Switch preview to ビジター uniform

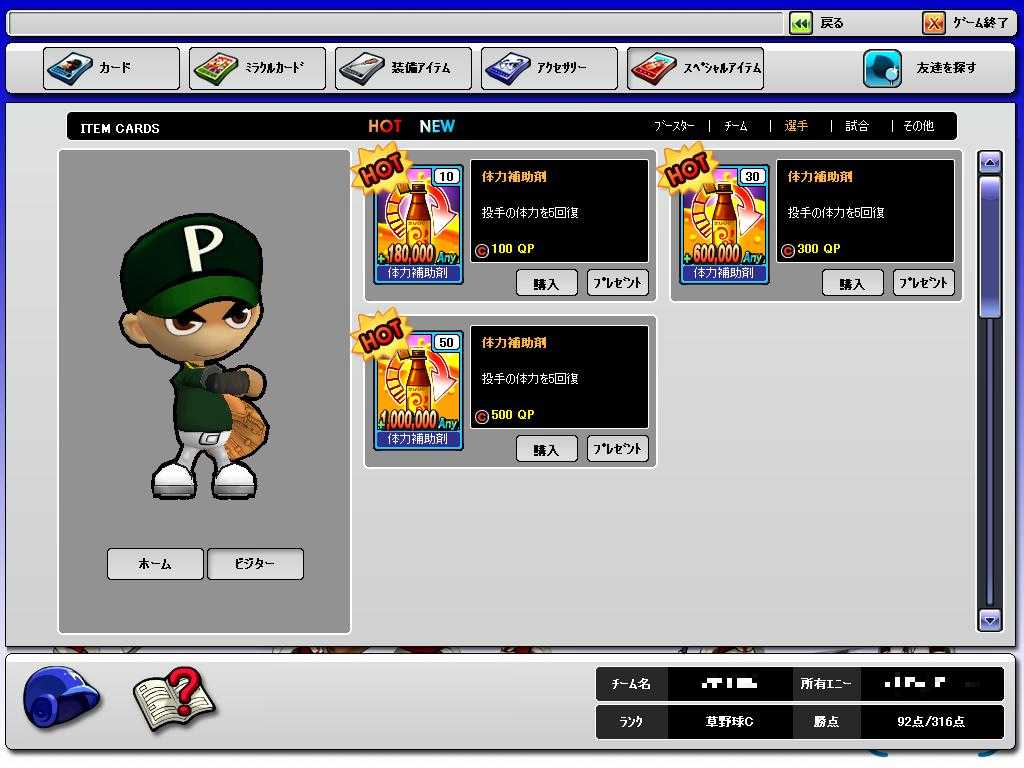tap(255, 564)
